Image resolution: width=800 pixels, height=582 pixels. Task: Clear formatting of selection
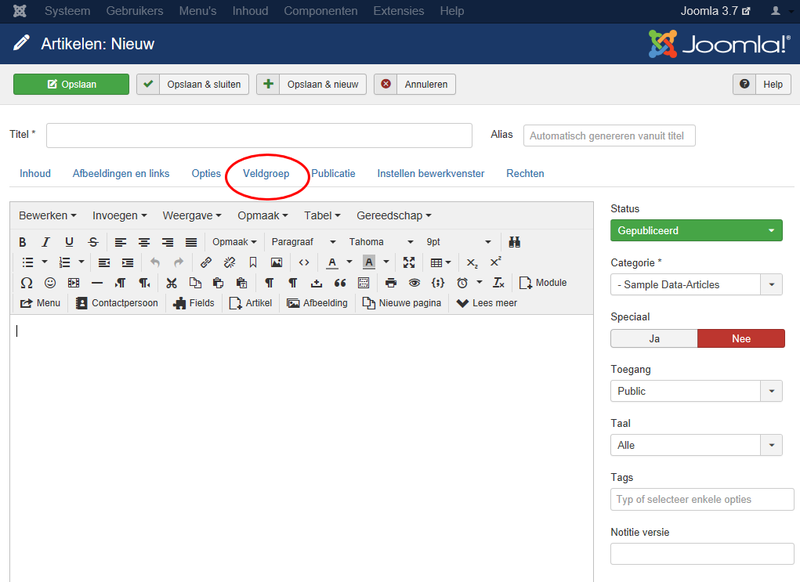click(498, 283)
